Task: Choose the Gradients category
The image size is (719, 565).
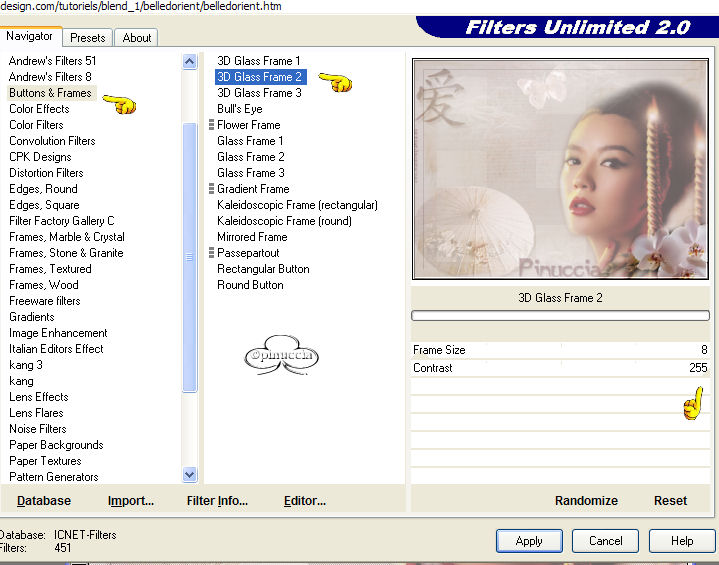Action: pos(32,317)
